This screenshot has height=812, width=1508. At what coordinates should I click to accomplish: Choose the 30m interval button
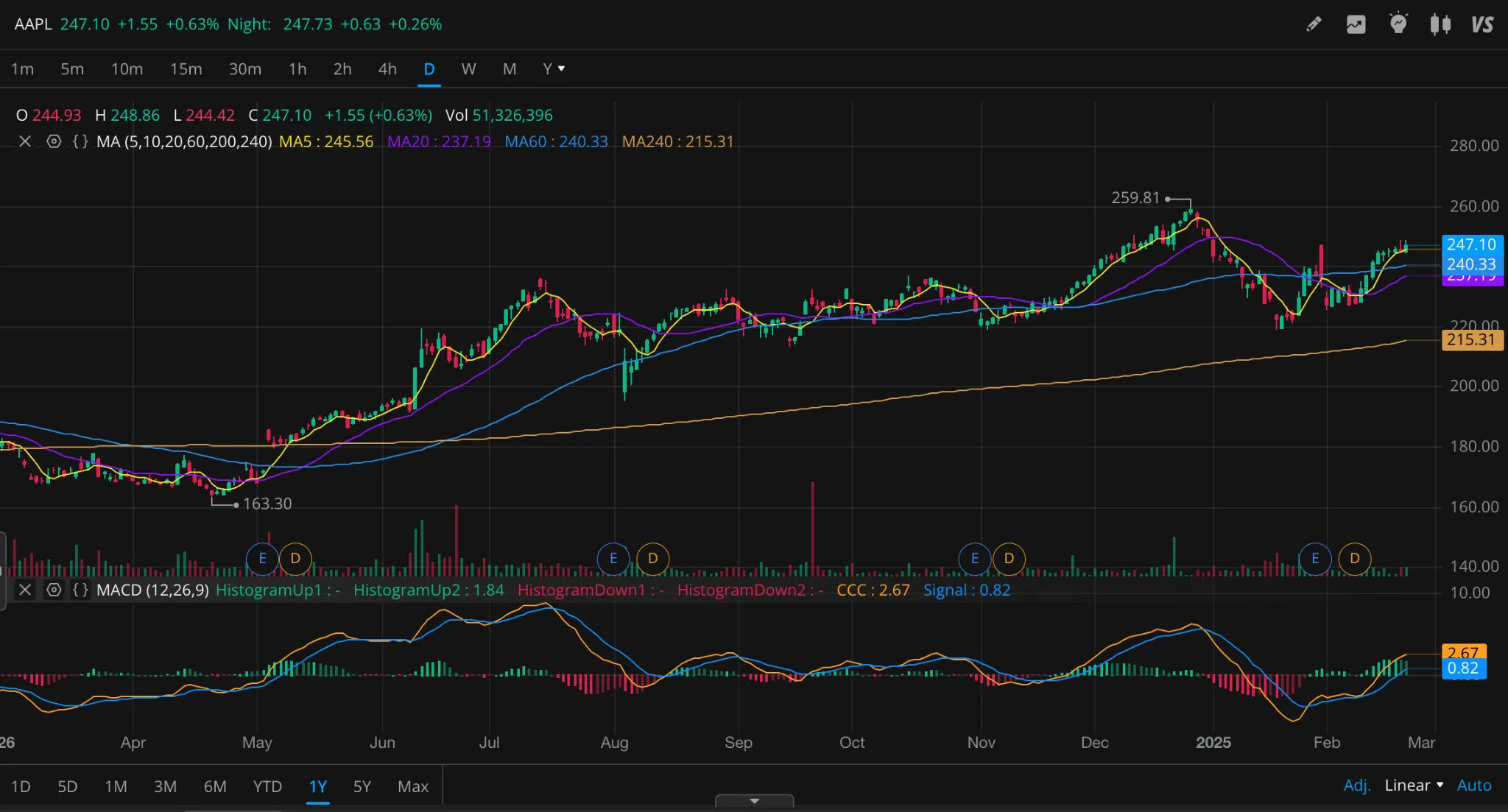[x=244, y=68]
